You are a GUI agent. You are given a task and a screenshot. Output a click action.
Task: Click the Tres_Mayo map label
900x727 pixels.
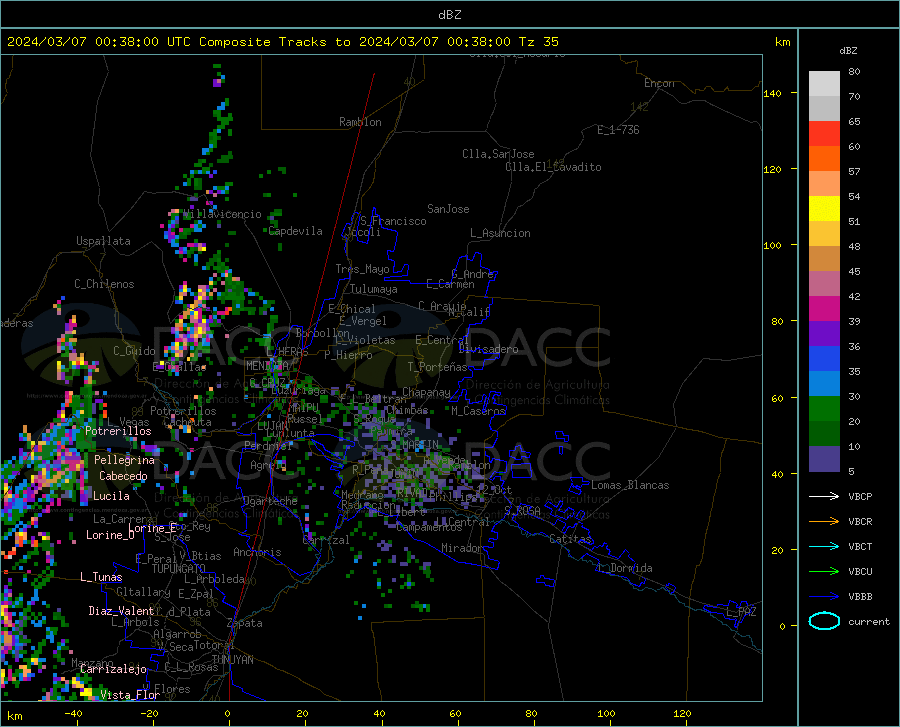pyautogui.click(x=362, y=269)
